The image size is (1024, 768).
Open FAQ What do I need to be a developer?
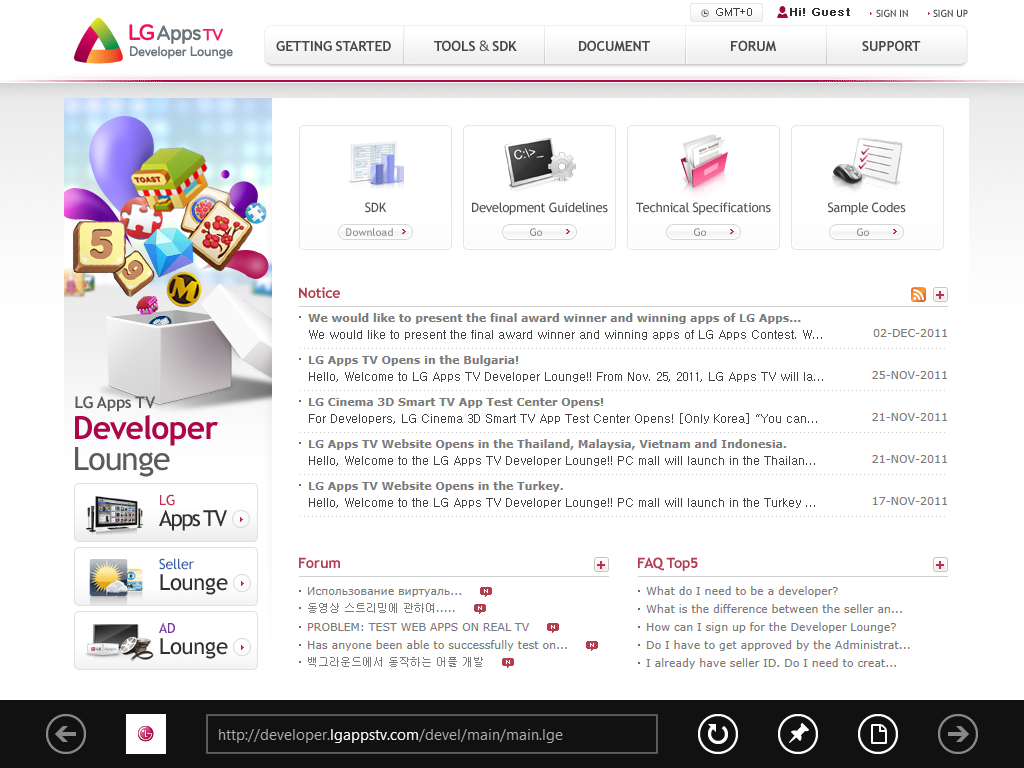(742, 591)
